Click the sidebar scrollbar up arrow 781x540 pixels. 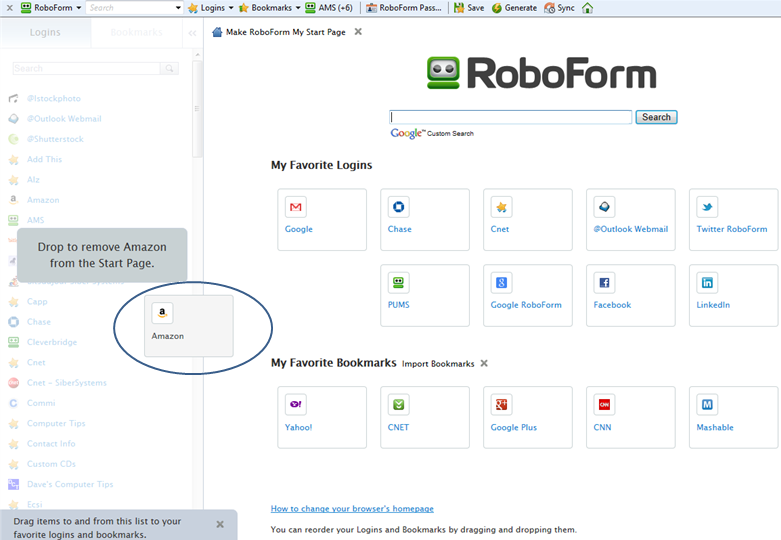click(x=197, y=54)
